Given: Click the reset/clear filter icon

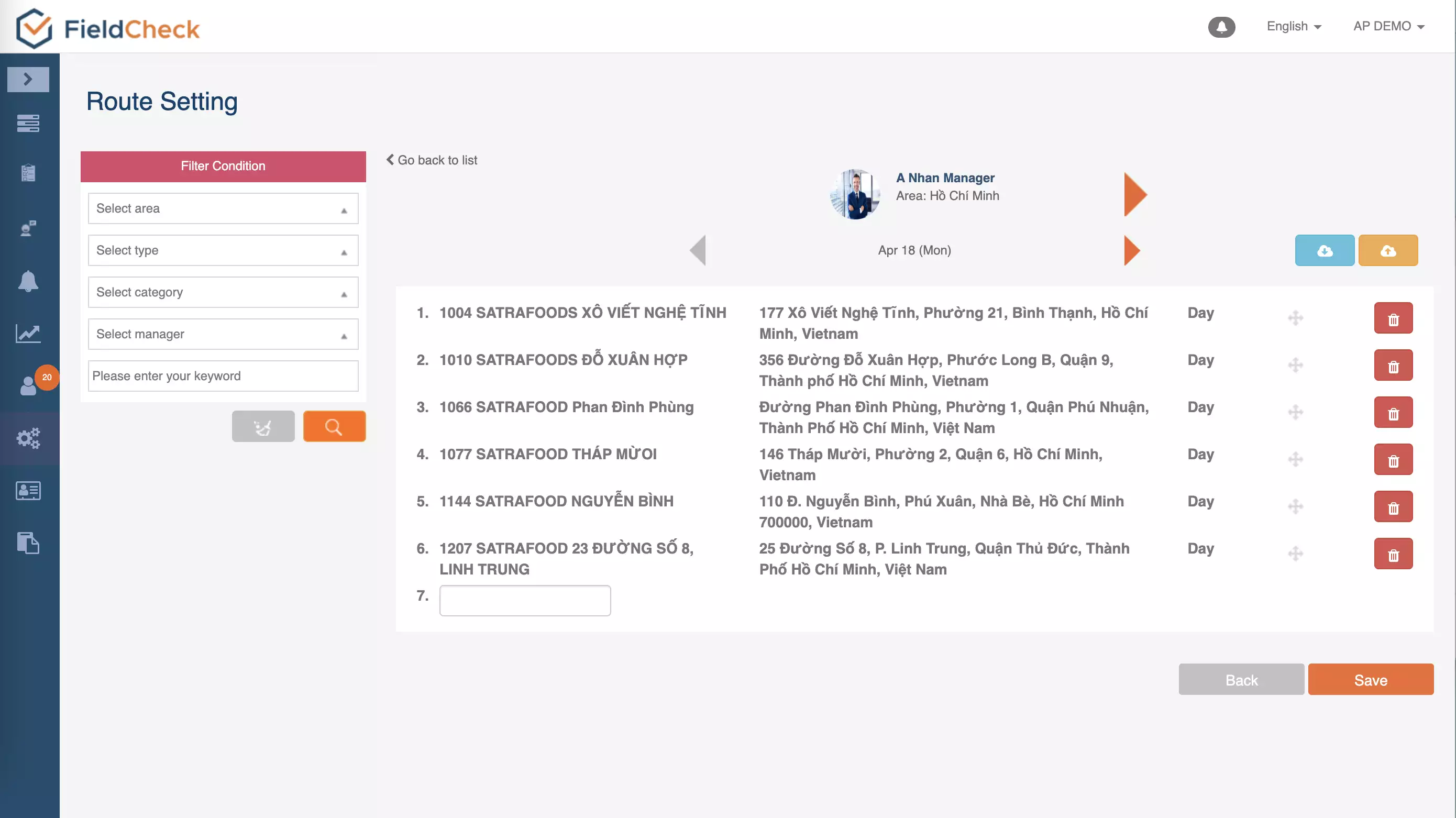Looking at the screenshot, I should pos(263,427).
